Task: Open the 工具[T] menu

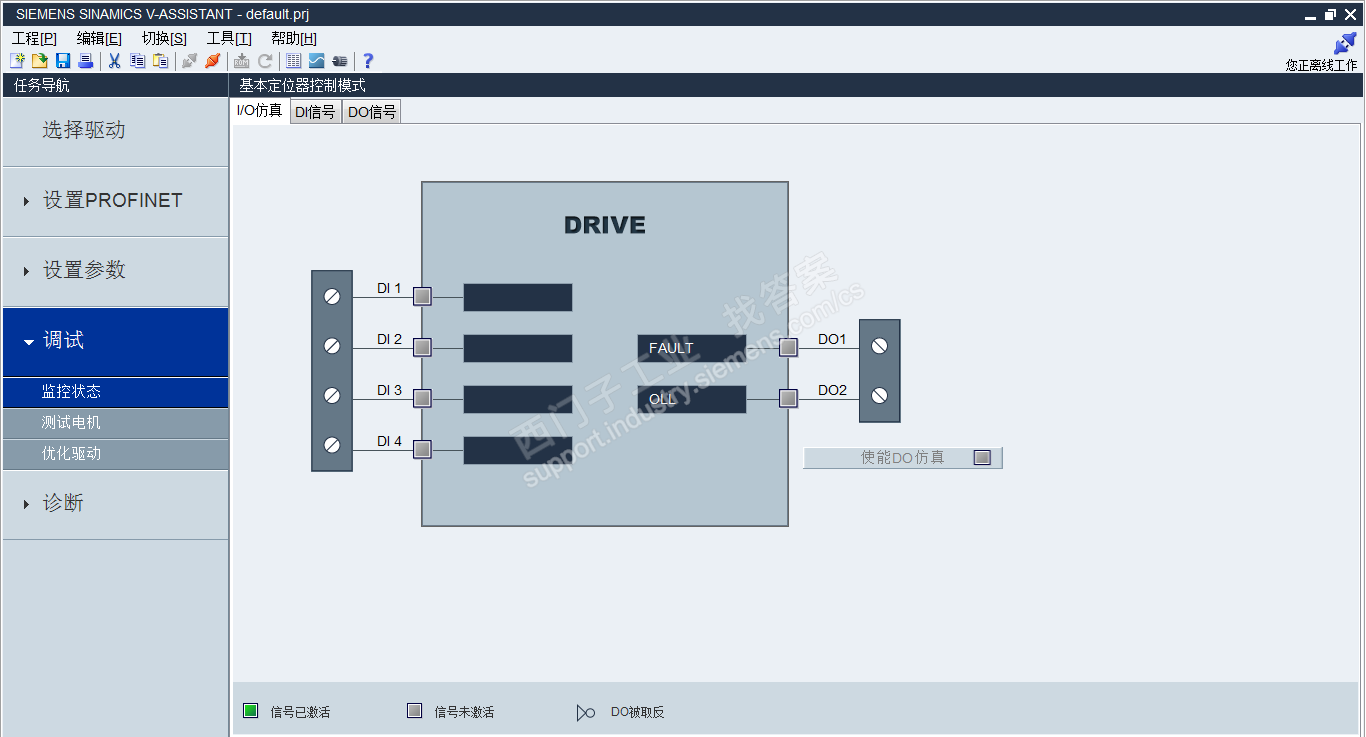Action: pyautogui.click(x=229, y=38)
